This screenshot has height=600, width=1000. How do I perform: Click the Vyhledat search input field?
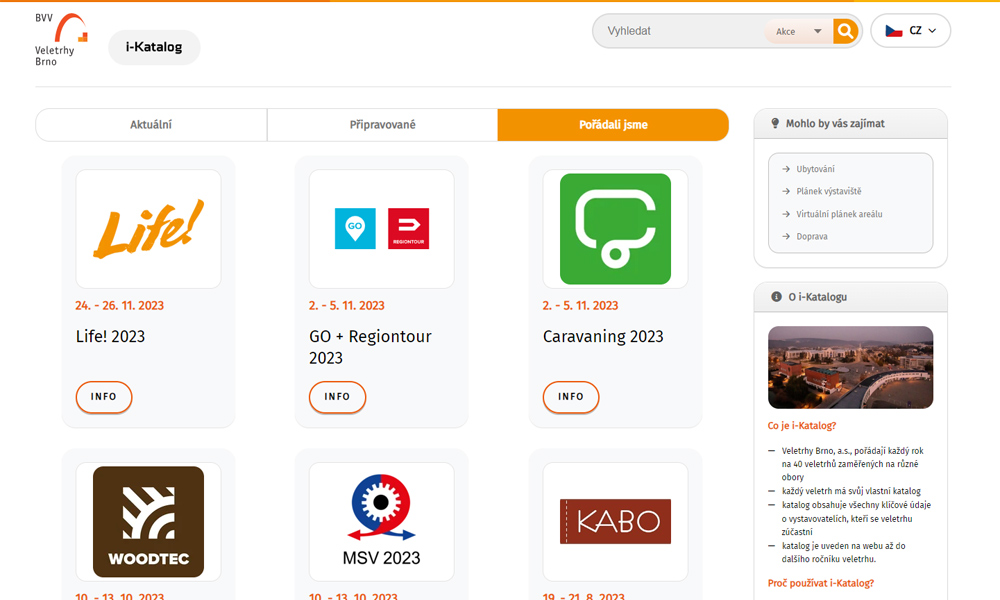click(679, 31)
